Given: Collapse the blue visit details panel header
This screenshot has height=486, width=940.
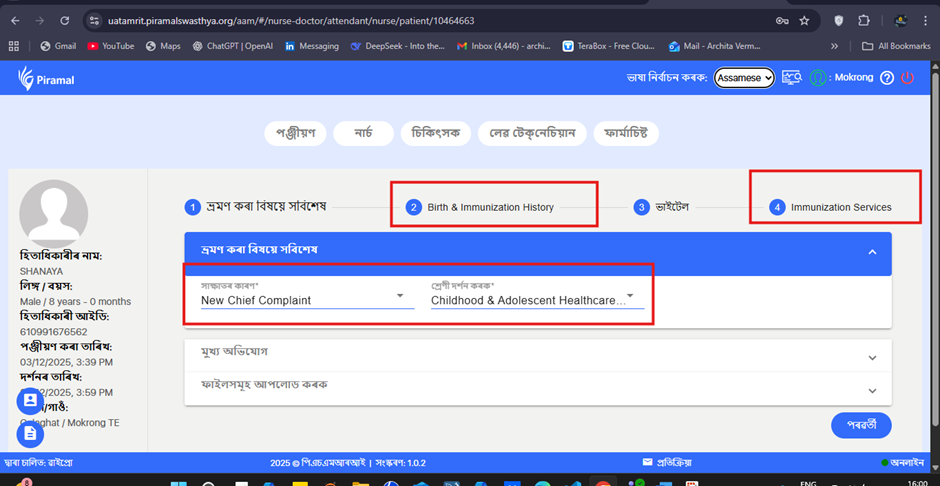Looking at the screenshot, I should tap(871, 253).
